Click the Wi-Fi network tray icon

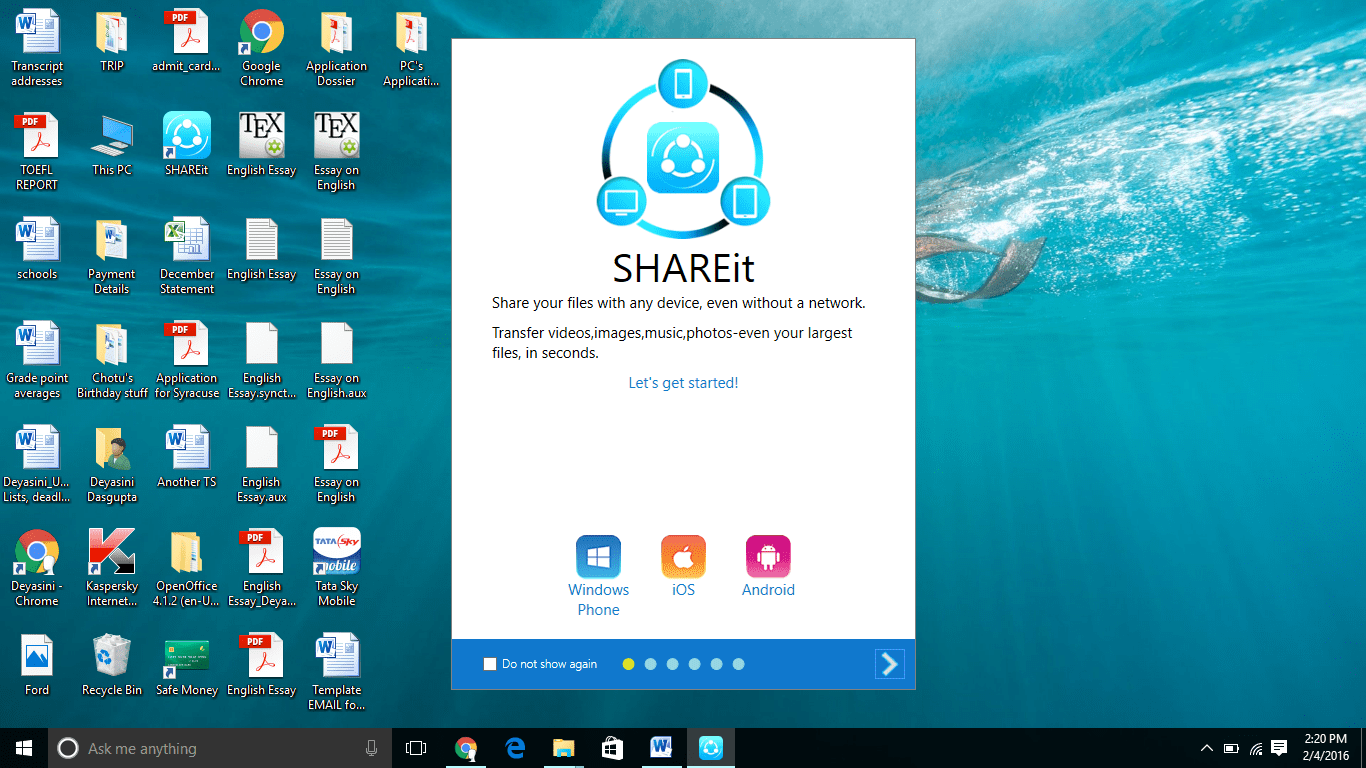1256,748
